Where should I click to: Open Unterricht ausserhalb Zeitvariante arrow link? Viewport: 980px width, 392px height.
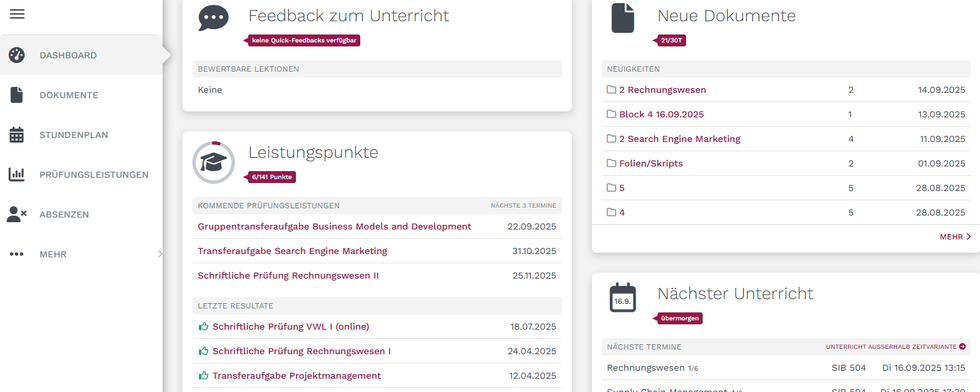pos(896,346)
